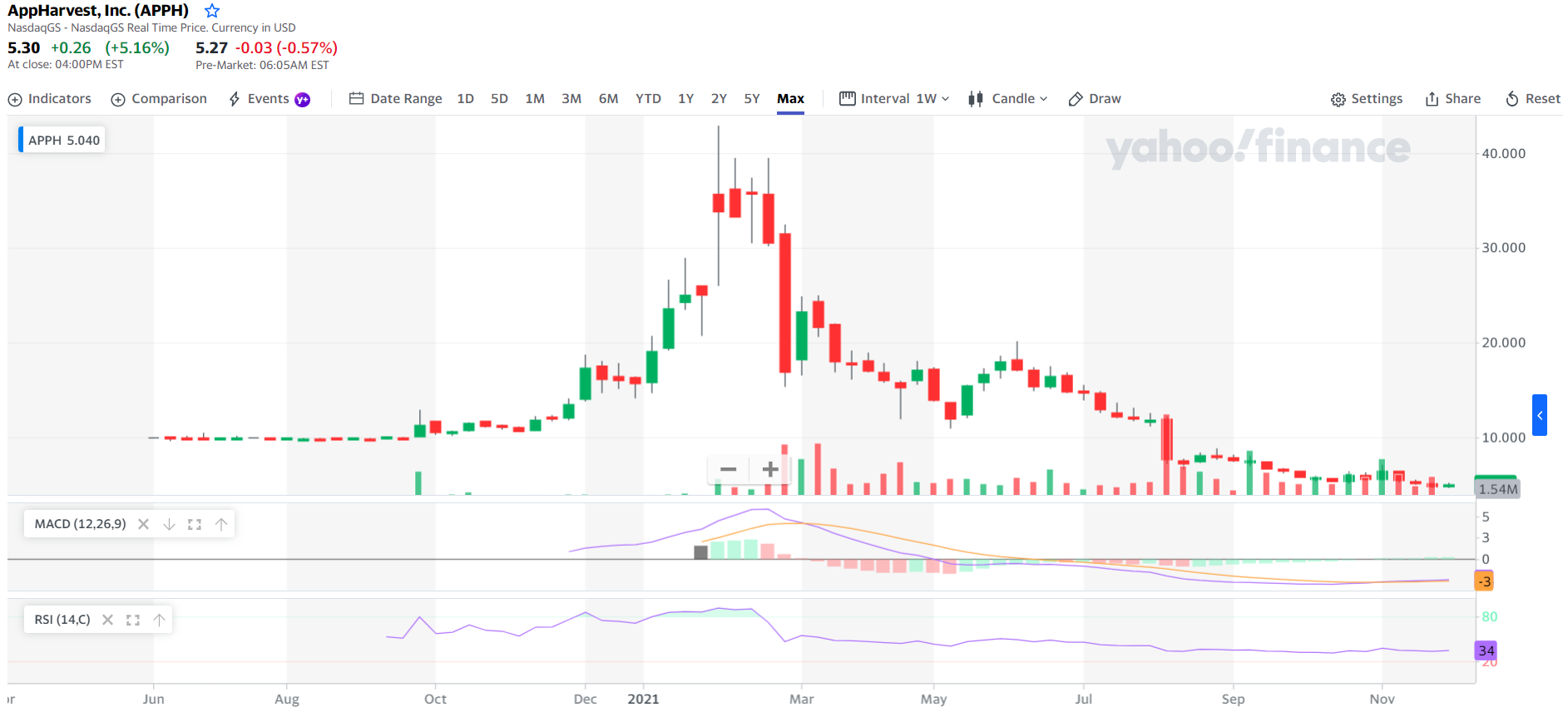Click the Mar label on time axis
The width and height of the screenshot is (1568, 727).
click(801, 699)
